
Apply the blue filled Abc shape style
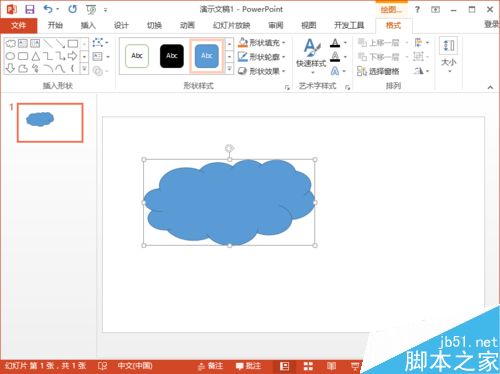207,56
